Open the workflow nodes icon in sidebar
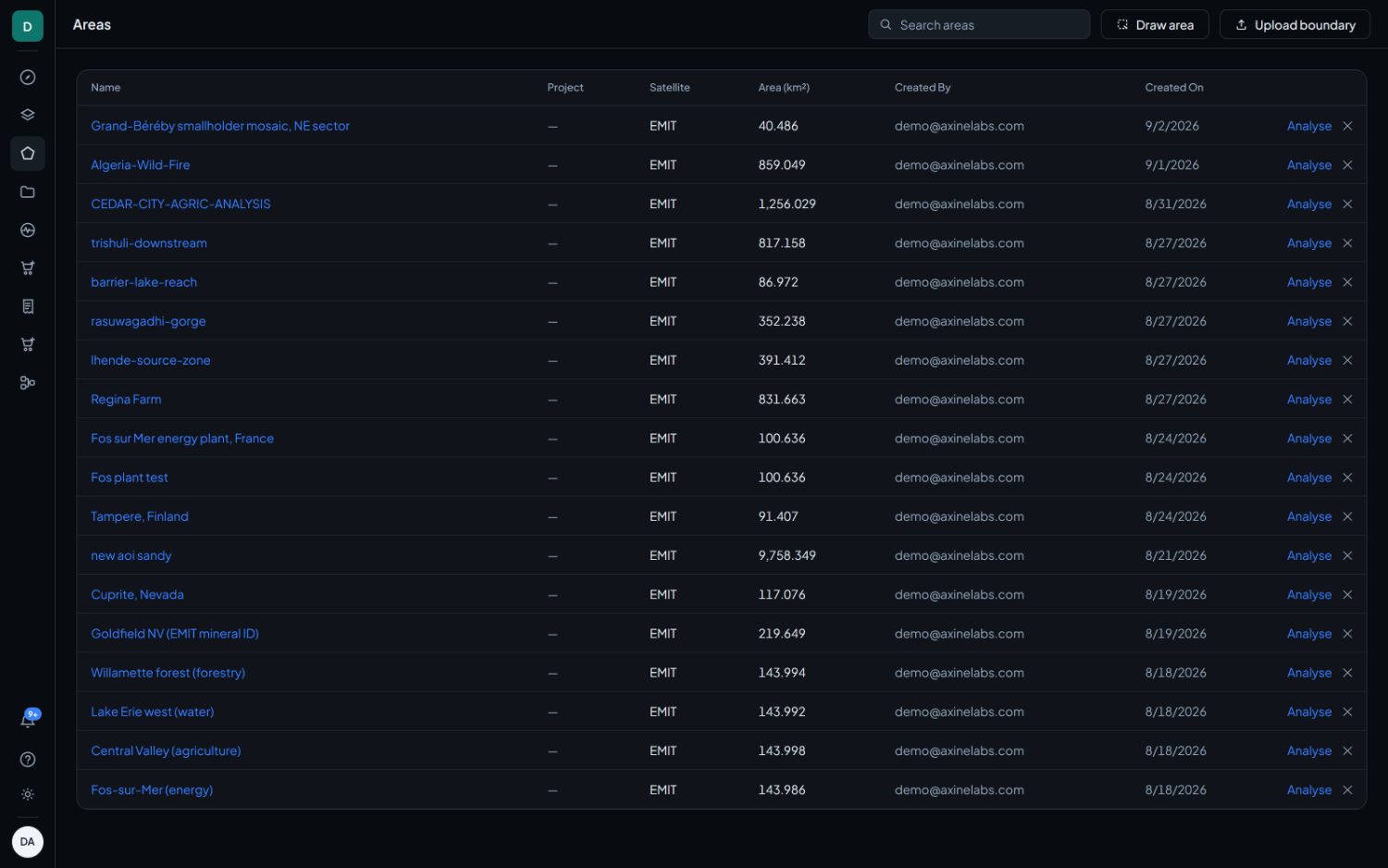 [x=28, y=382]
